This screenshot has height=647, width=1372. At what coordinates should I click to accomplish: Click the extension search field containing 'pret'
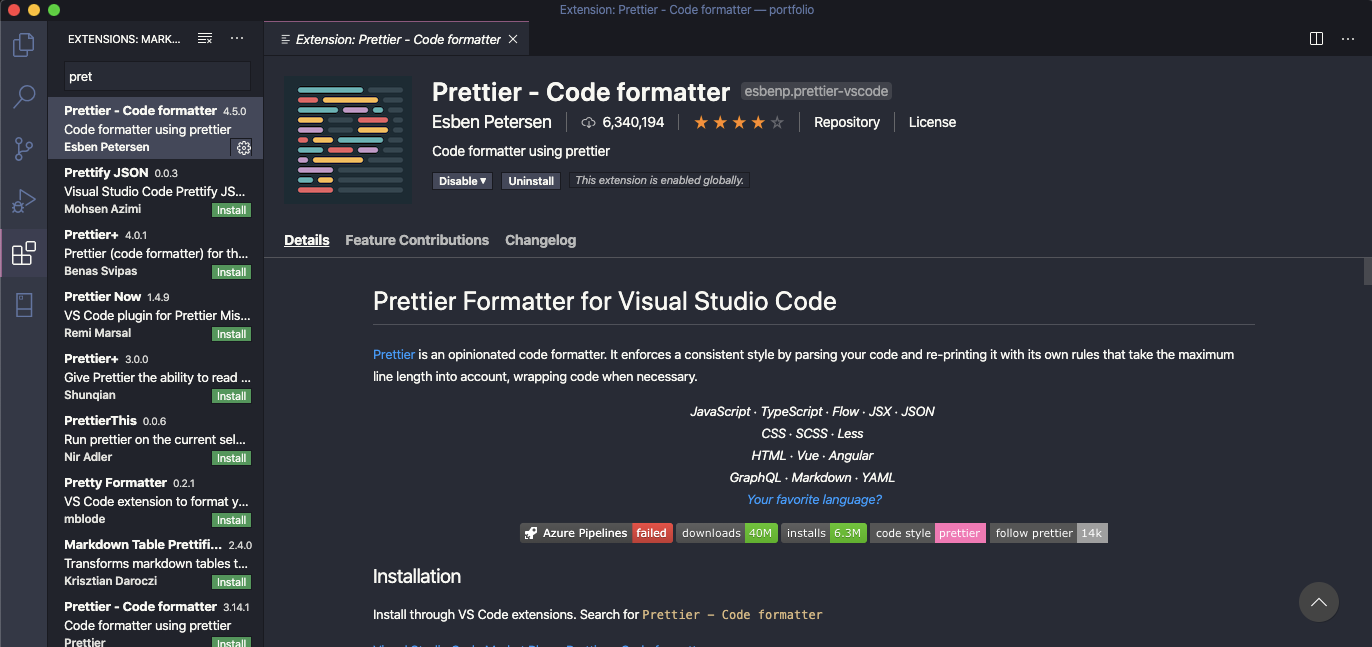tap(156, 76)
